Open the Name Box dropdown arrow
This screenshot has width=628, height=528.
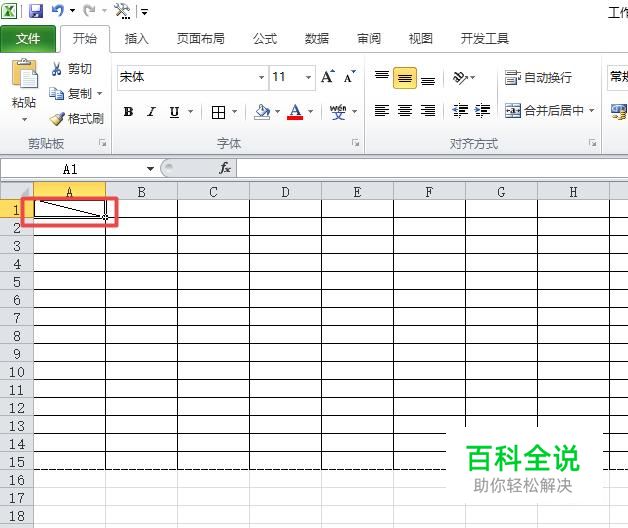[150, 169]
